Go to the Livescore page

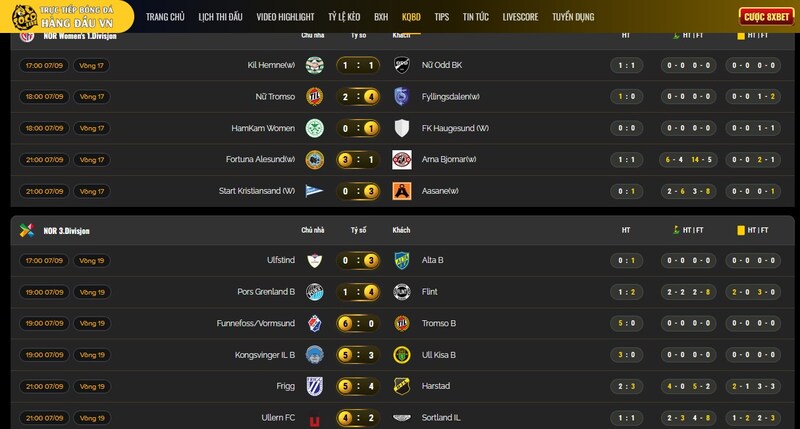(x=520, y=17)
